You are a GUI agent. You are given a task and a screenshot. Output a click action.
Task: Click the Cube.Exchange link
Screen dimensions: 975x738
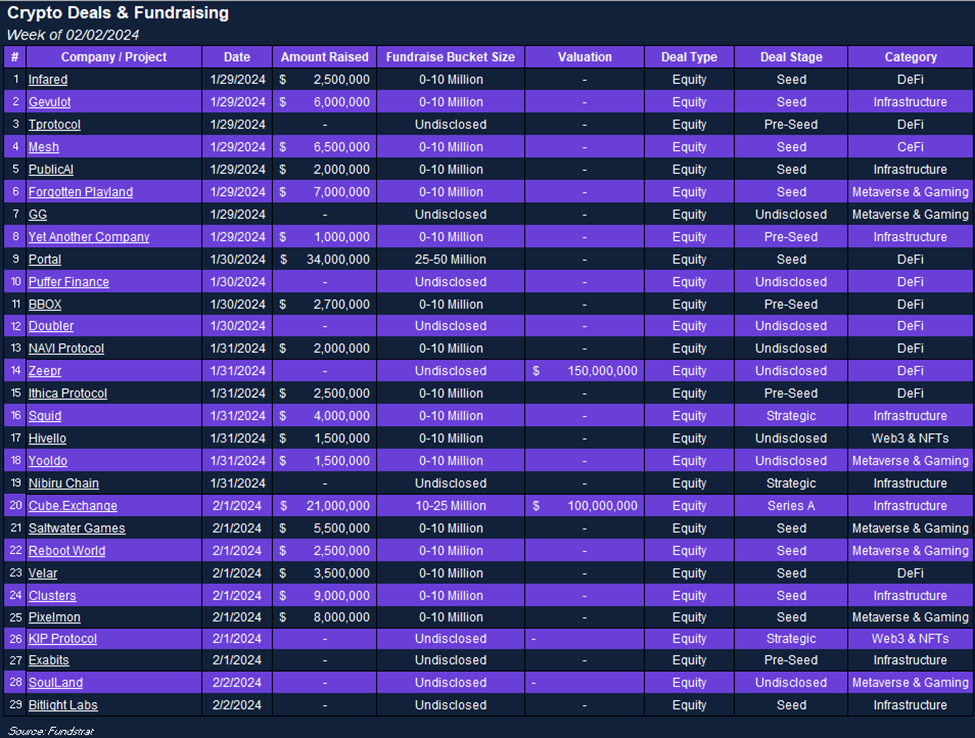point(72,506)
